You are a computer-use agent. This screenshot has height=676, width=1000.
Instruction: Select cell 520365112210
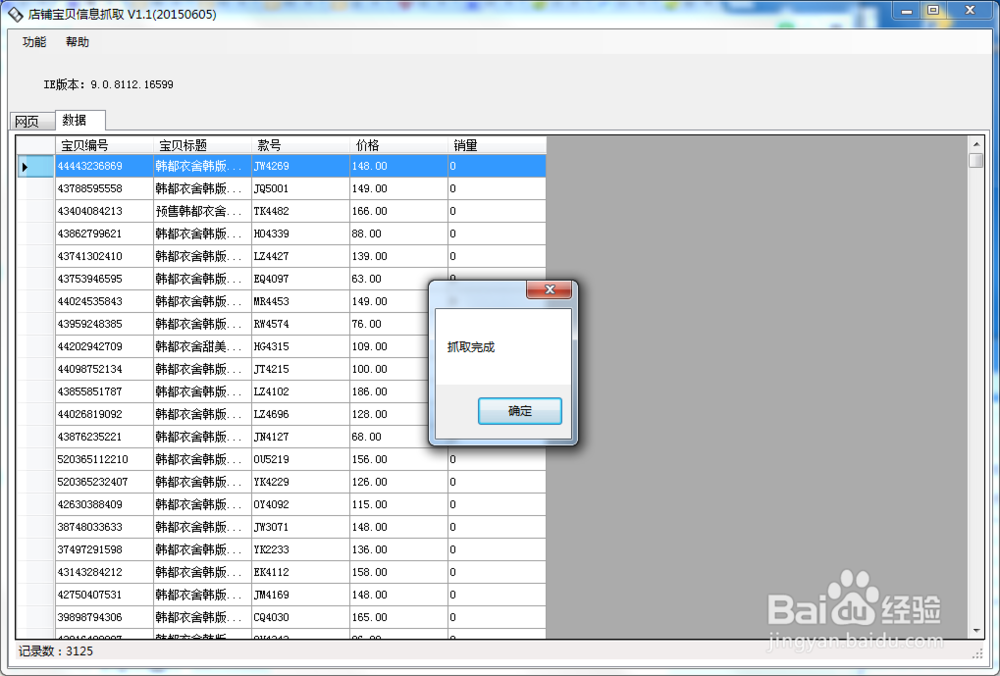pyautogui.click(x=104, y=459)
